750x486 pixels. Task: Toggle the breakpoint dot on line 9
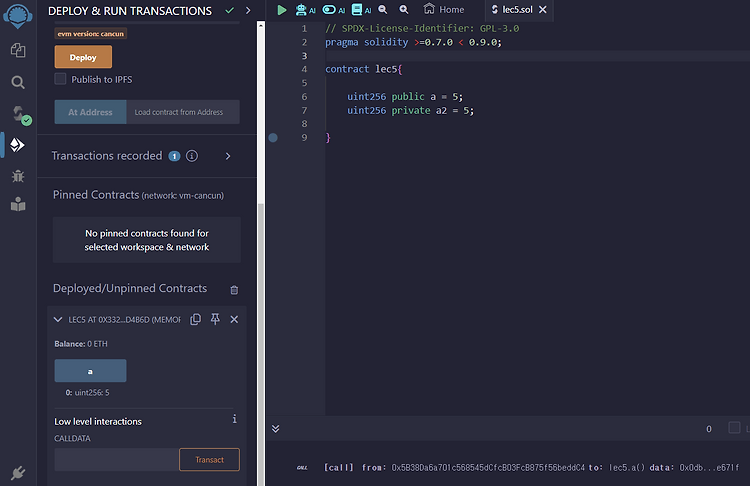pyautogui.click(x=273, y=138)
